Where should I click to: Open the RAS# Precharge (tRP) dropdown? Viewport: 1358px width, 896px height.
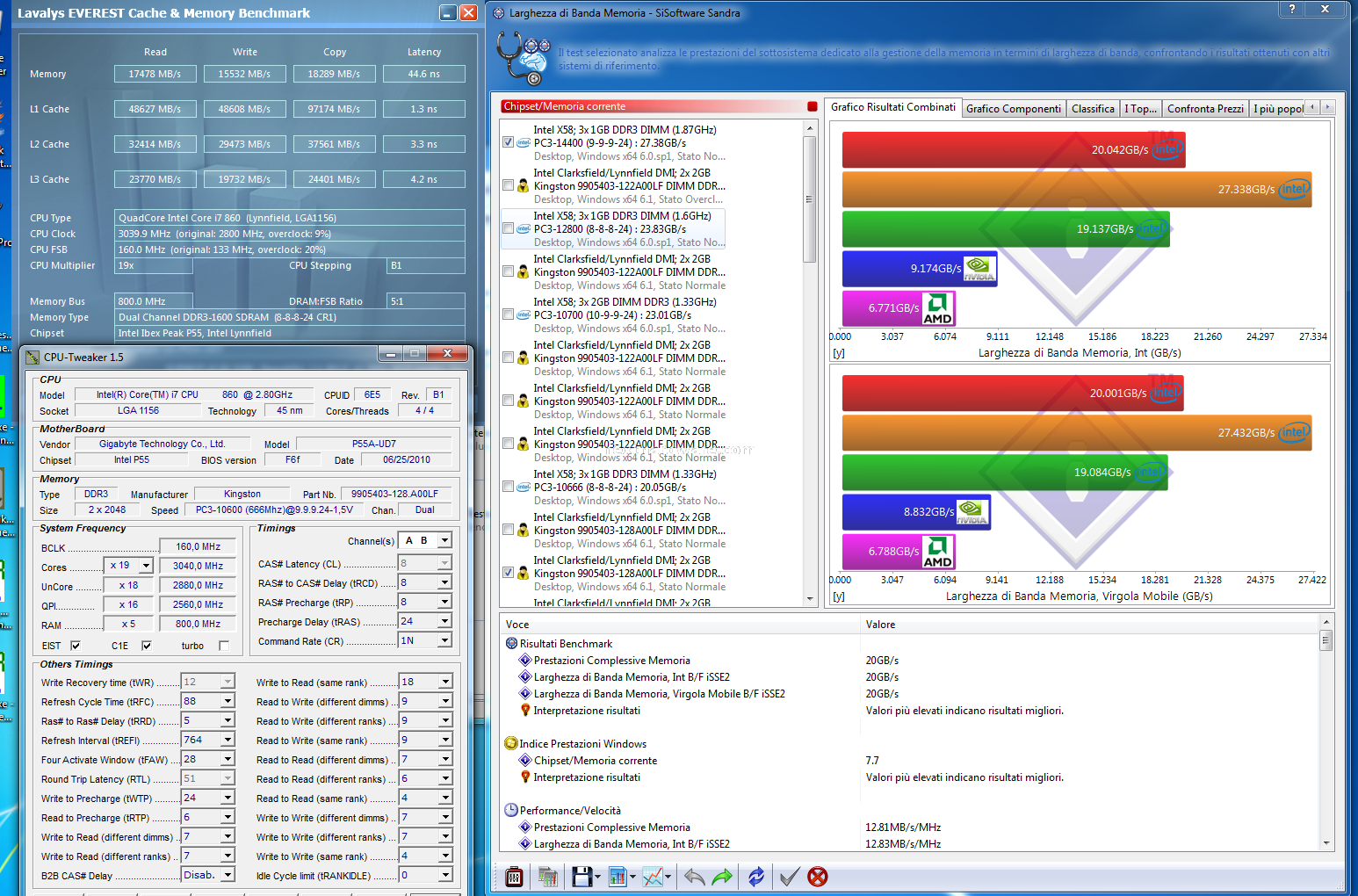[445, 602]
